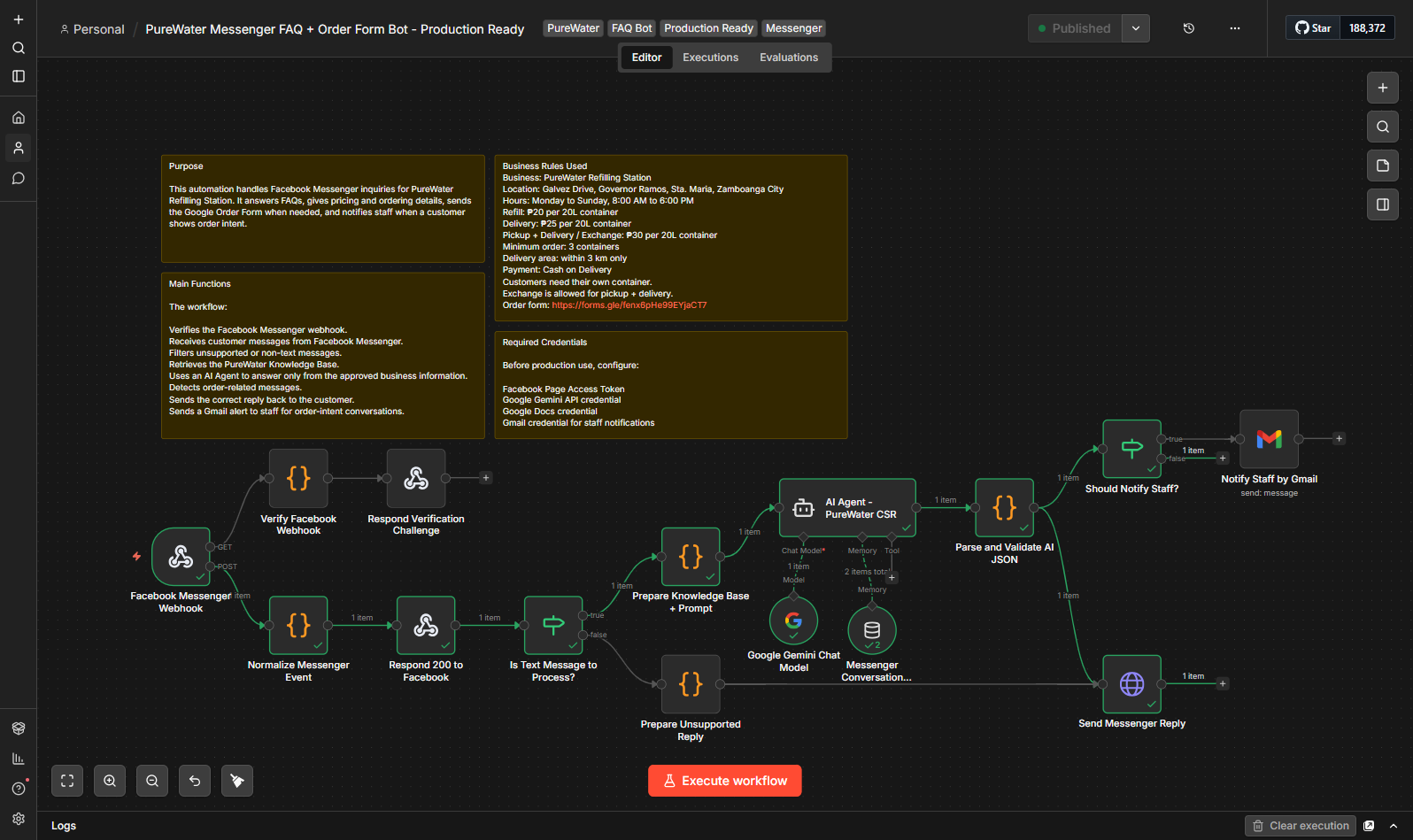
Task: Open the insights chart icon
Action: pyautogui.click(x=19, y=759)
